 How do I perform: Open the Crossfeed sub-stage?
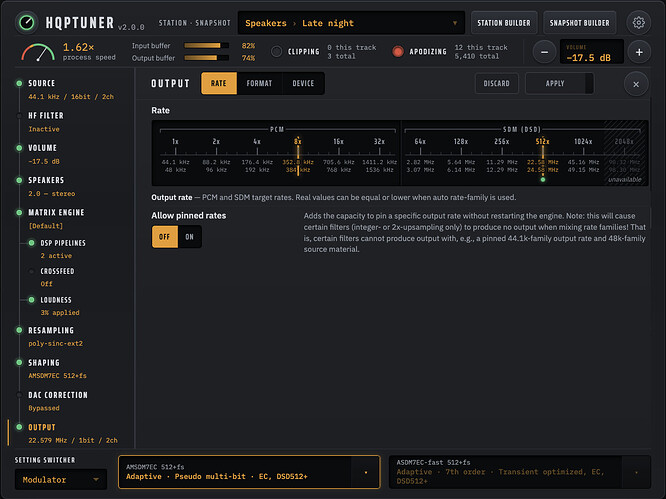[57, 271]
